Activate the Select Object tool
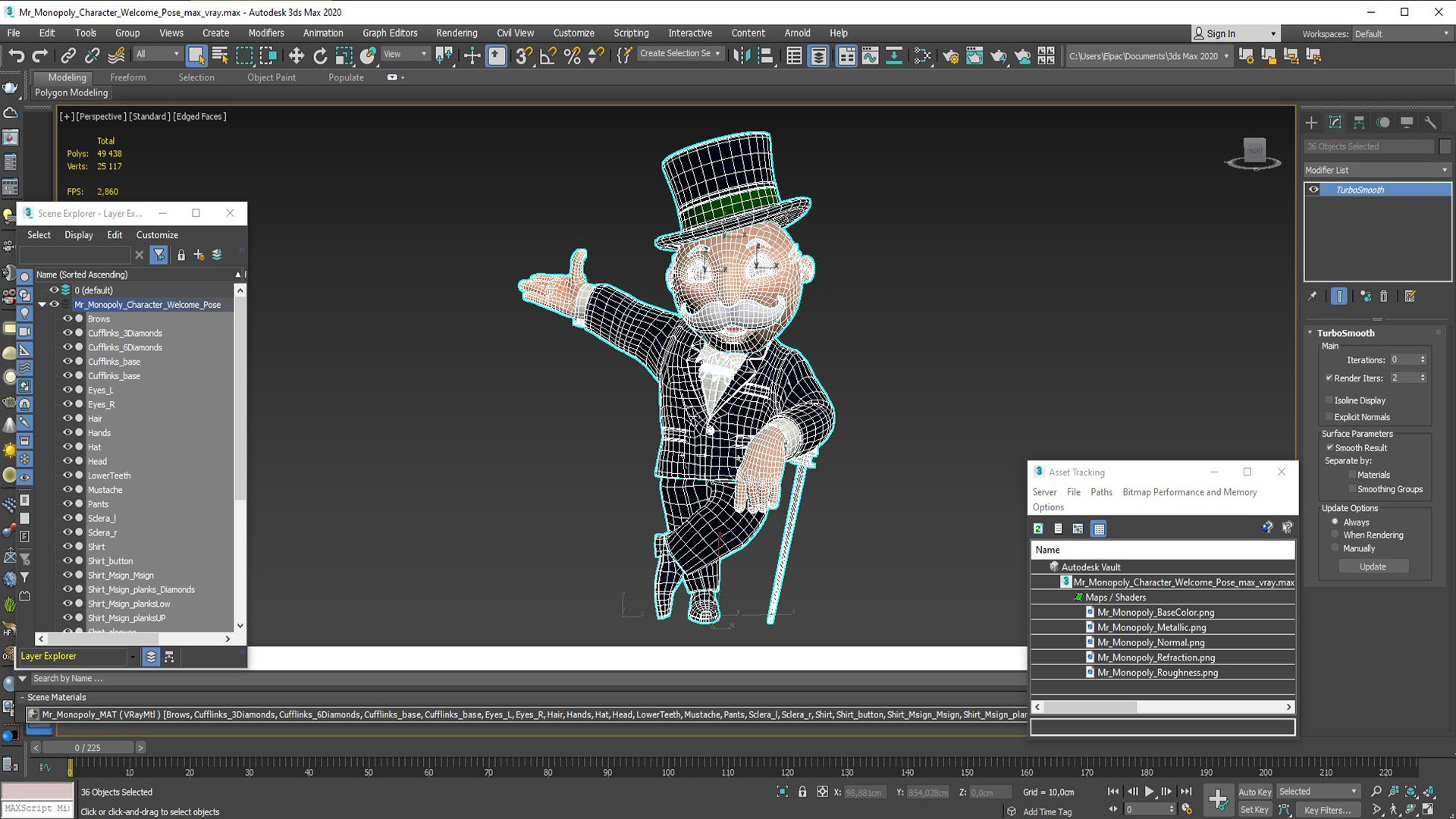1456x819 pixels. pos(196,55)
